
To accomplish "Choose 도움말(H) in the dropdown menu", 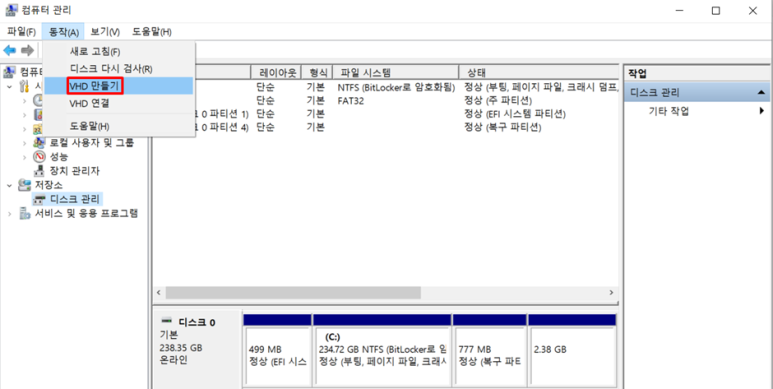I will 118,126.
